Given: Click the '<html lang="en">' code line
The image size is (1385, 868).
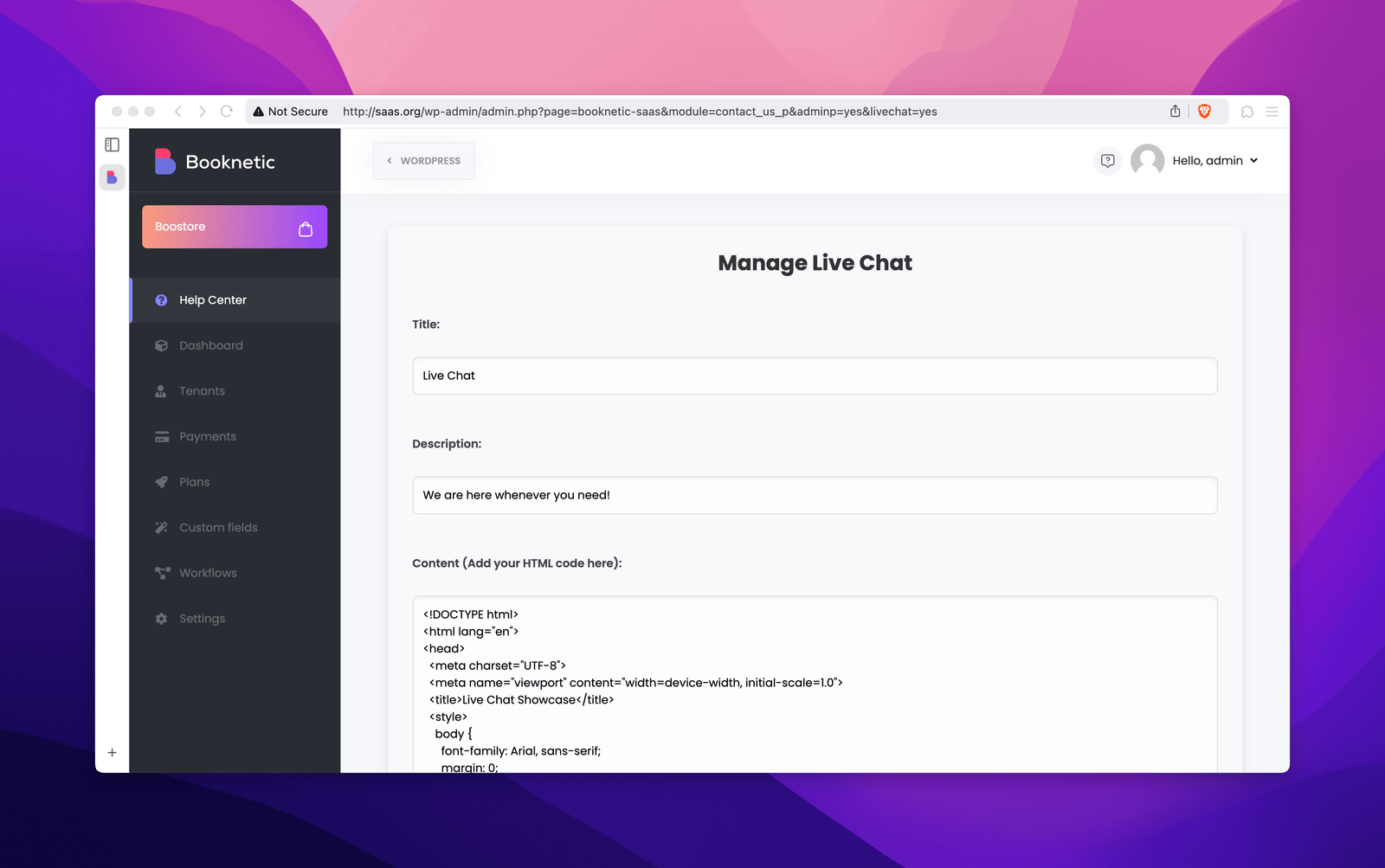Looking at the screenshot, I should point(470,632).
